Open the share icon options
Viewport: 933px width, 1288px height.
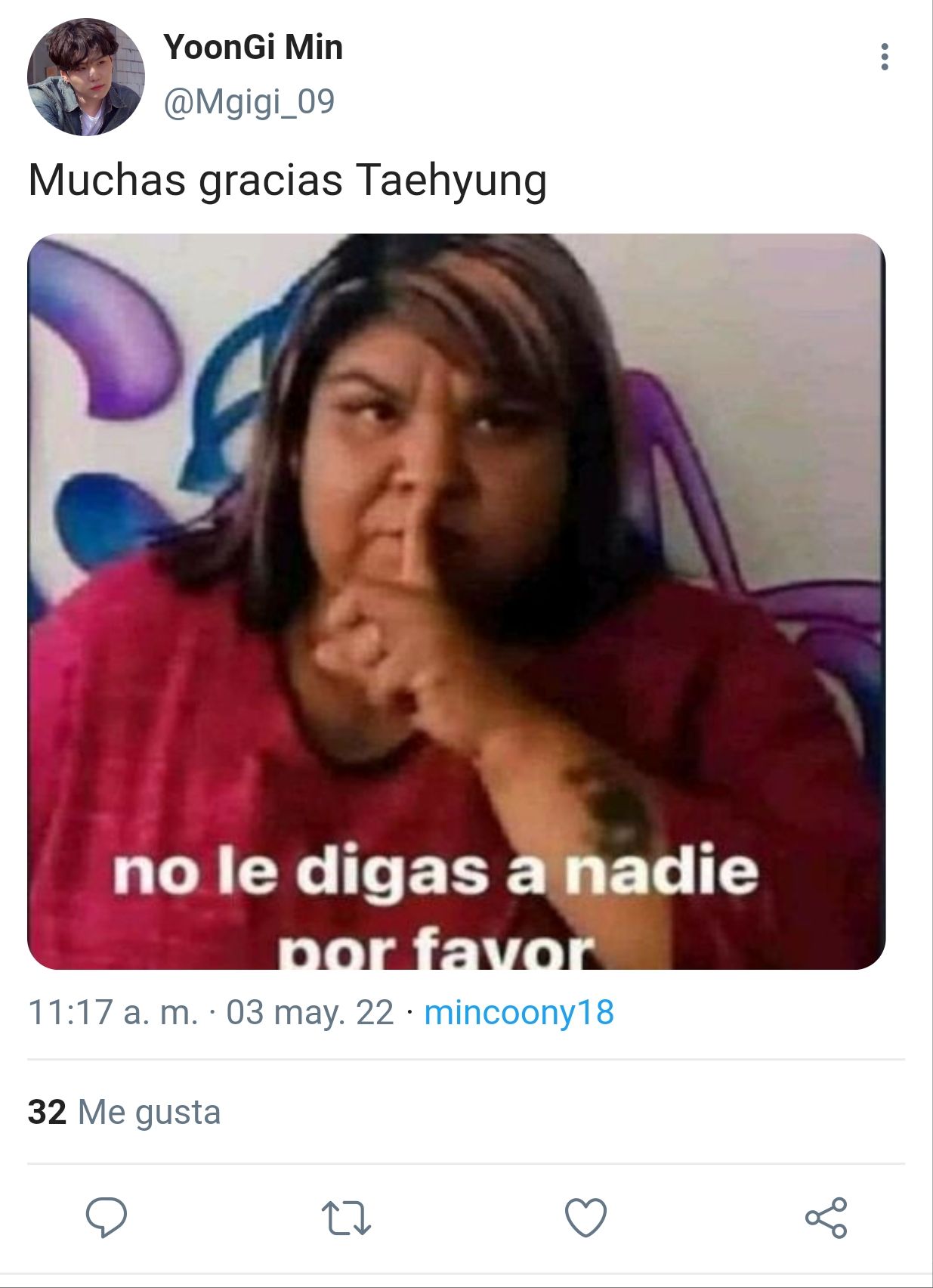826,1217
